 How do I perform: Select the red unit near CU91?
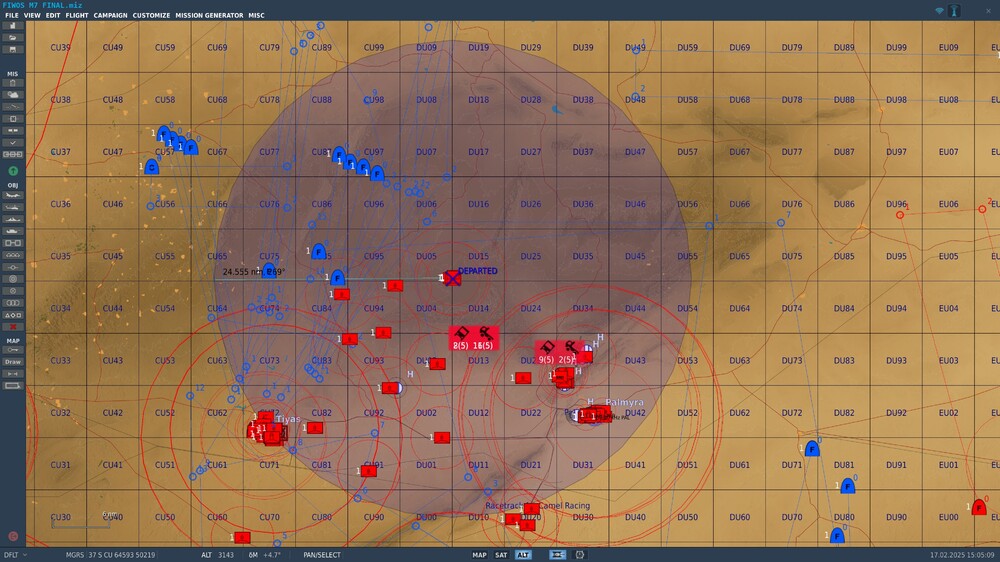tap(368, 471)
